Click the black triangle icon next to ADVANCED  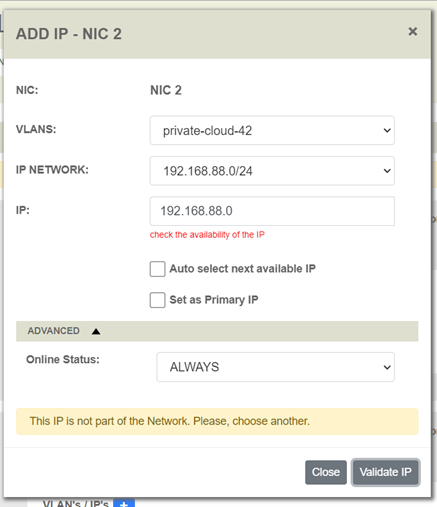[96, 331]
